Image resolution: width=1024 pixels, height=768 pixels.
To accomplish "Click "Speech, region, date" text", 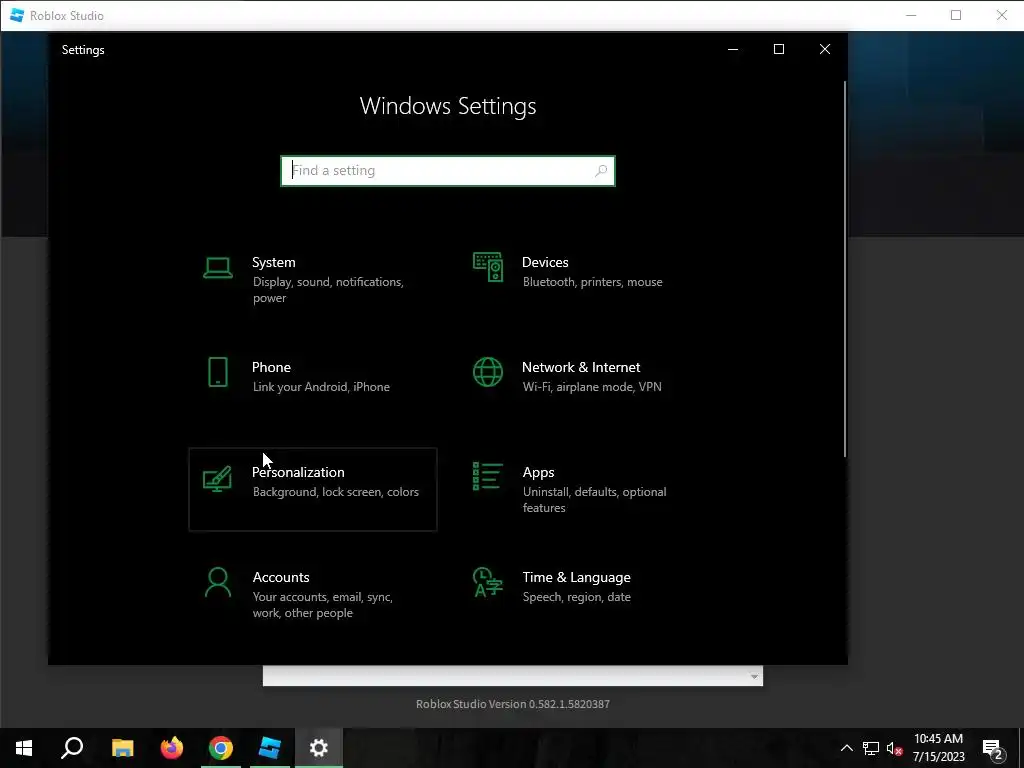I will point(577,597).
